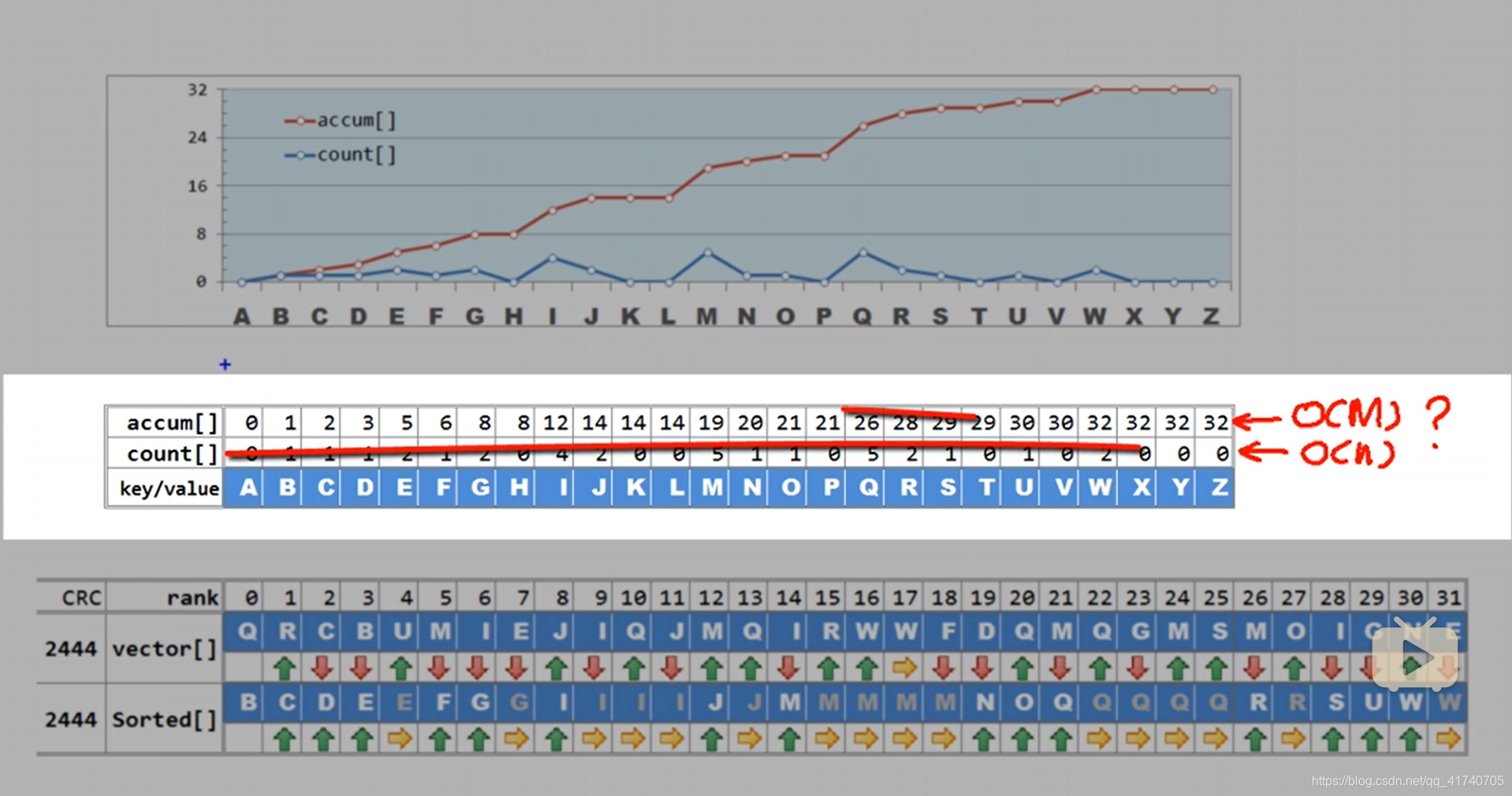Click orange right arrow under Sorted[] rank 24
This screenshot has width=1512, height=796.
pos(1176,739)
